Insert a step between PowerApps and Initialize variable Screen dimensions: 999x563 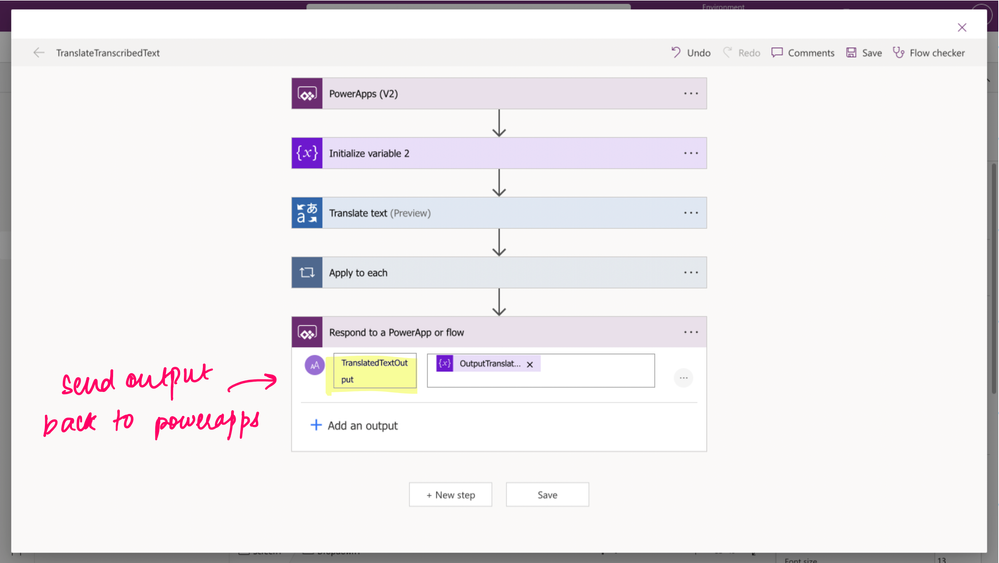pos(499,123)
